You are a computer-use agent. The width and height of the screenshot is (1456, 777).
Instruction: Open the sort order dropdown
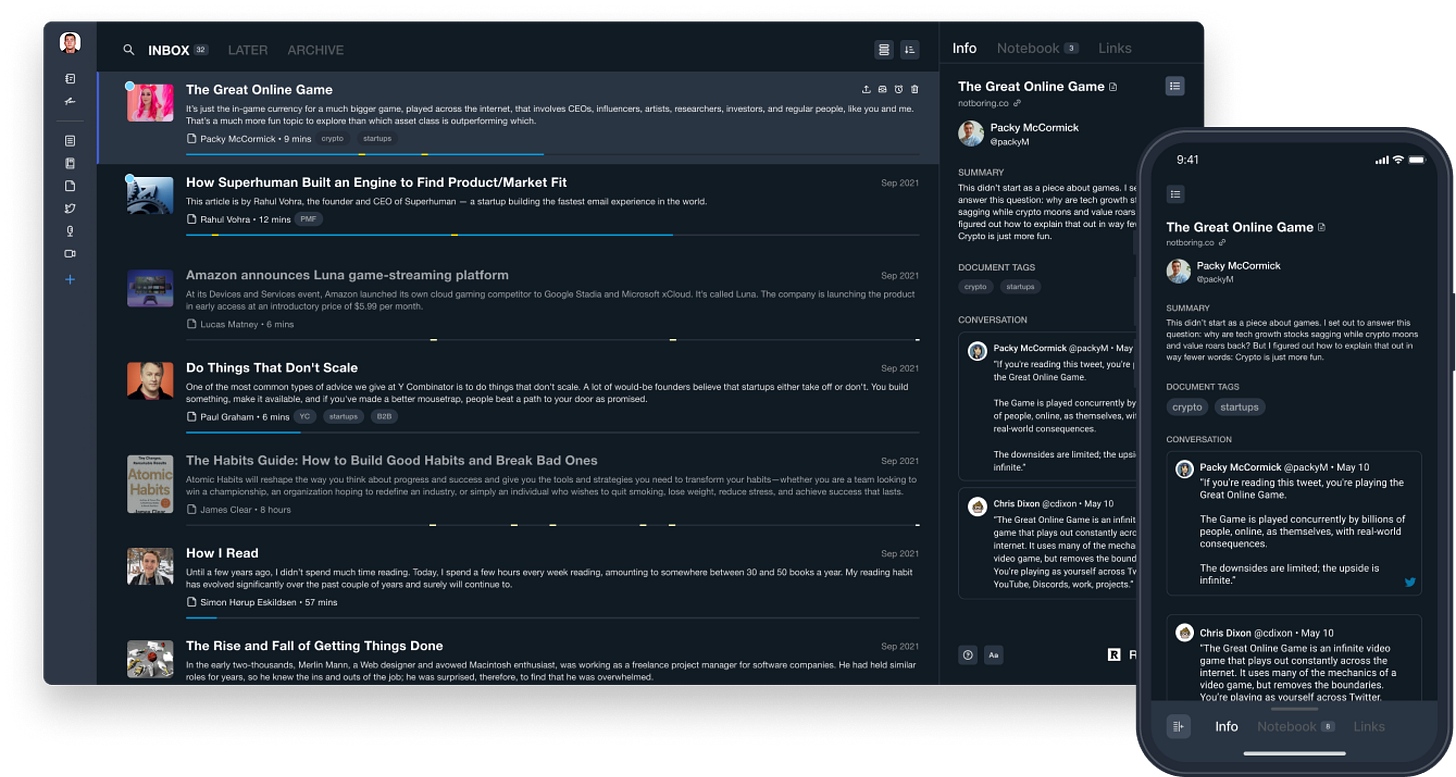point(909,49)
